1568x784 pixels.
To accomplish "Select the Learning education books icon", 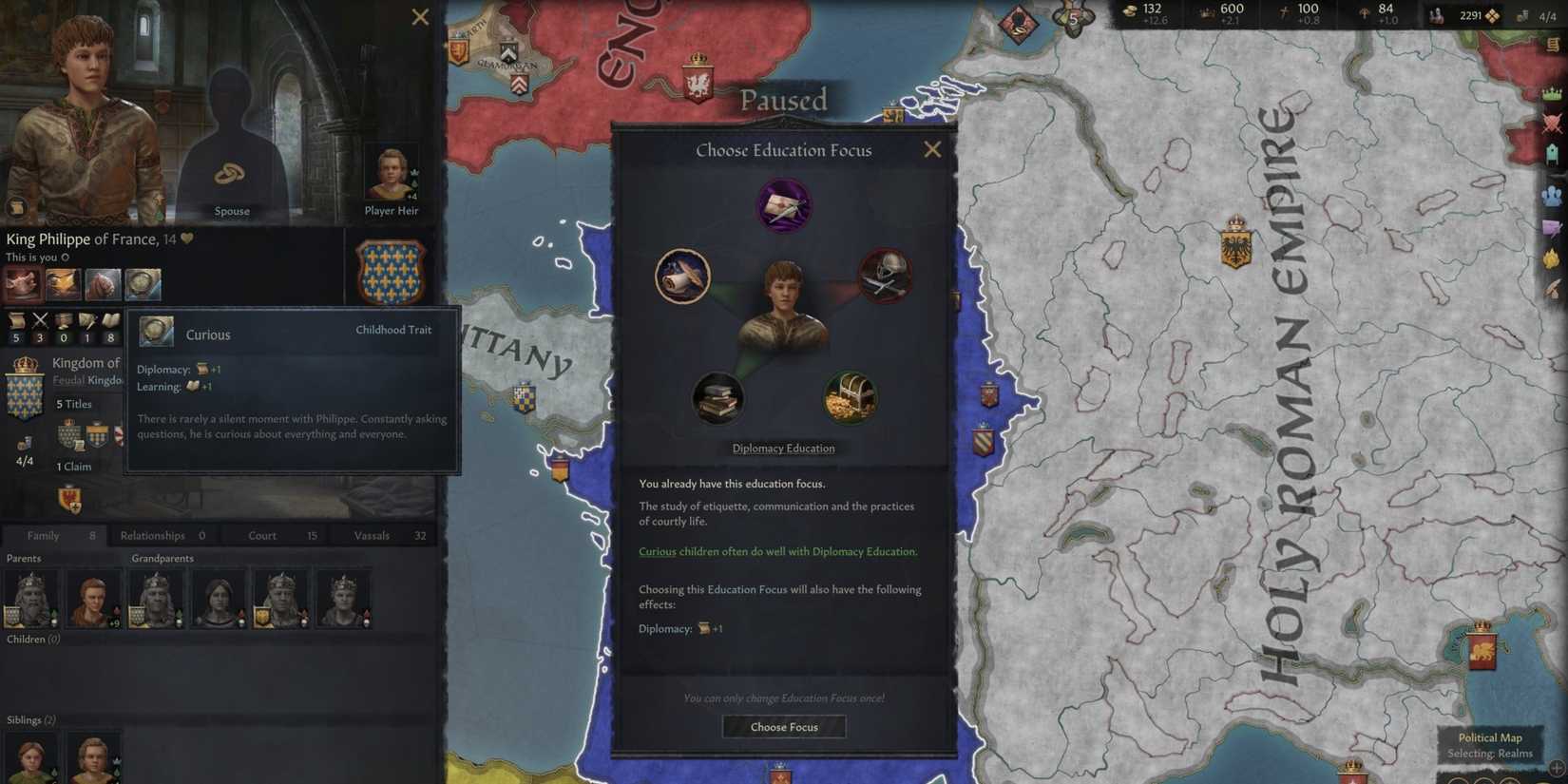I will (x=717, y=397).
